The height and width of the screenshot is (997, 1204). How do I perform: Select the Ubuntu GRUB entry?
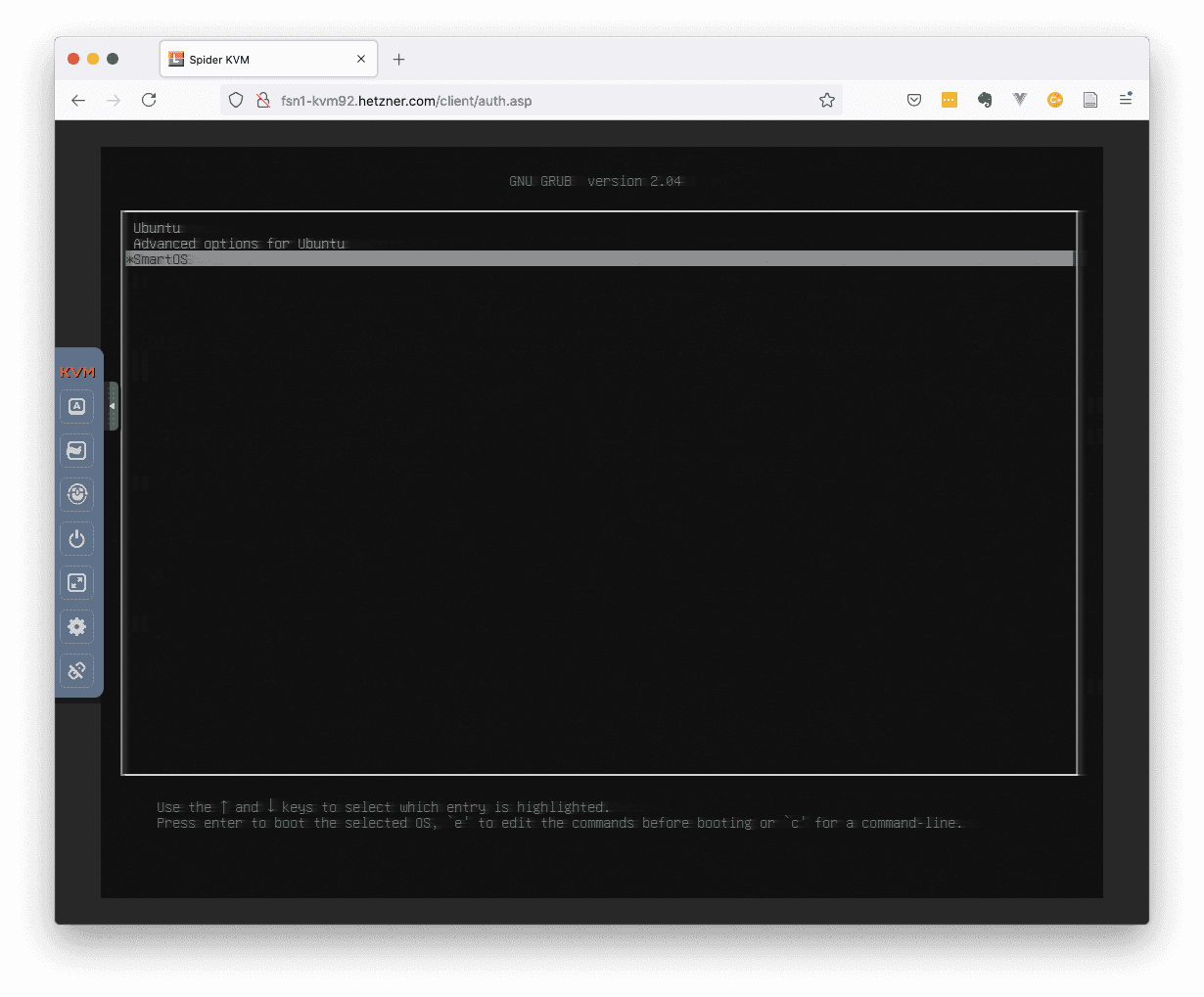pyautogui.click(x=599, y=228)
